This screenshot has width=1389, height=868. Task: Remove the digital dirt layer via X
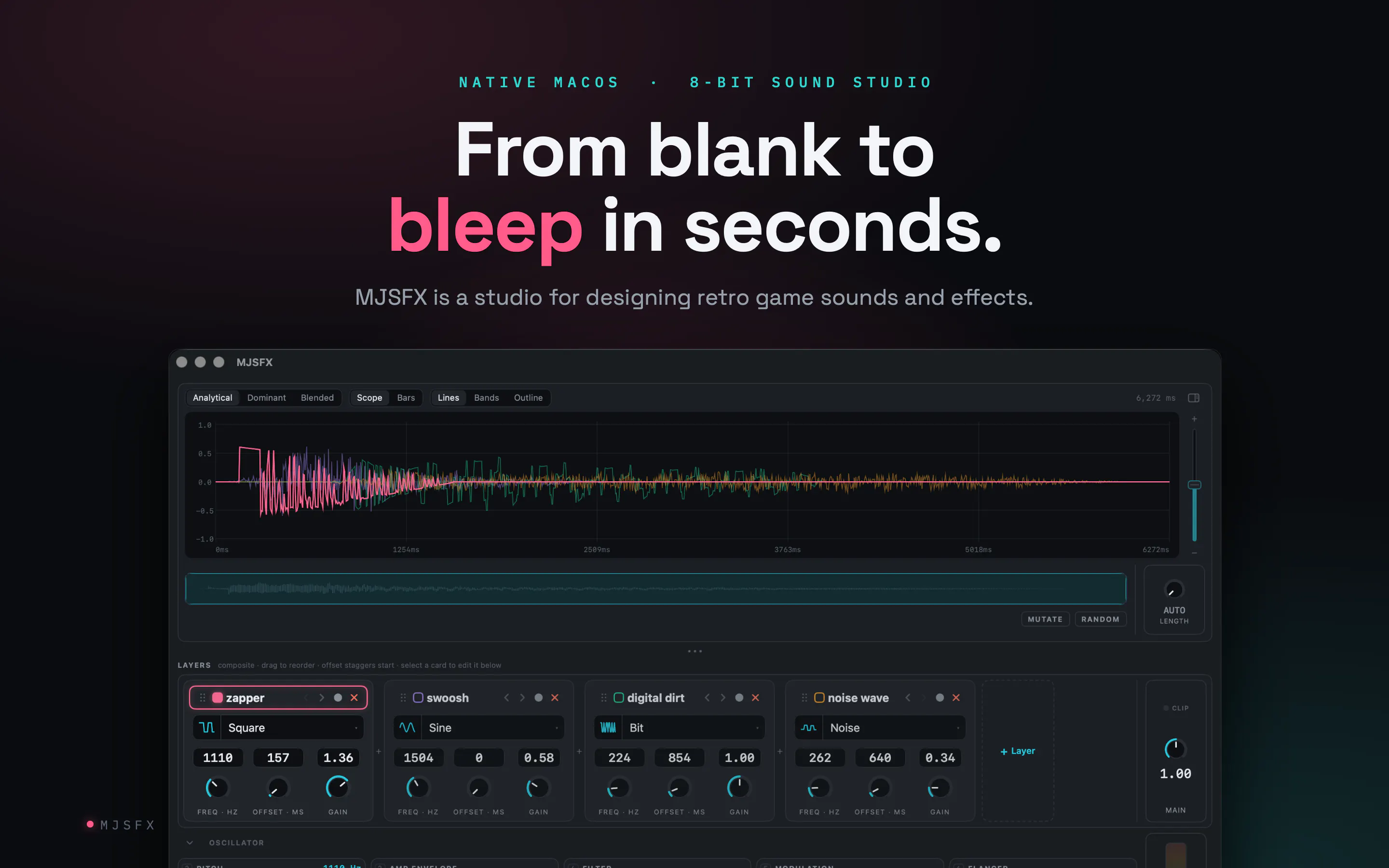click(755, 697)
